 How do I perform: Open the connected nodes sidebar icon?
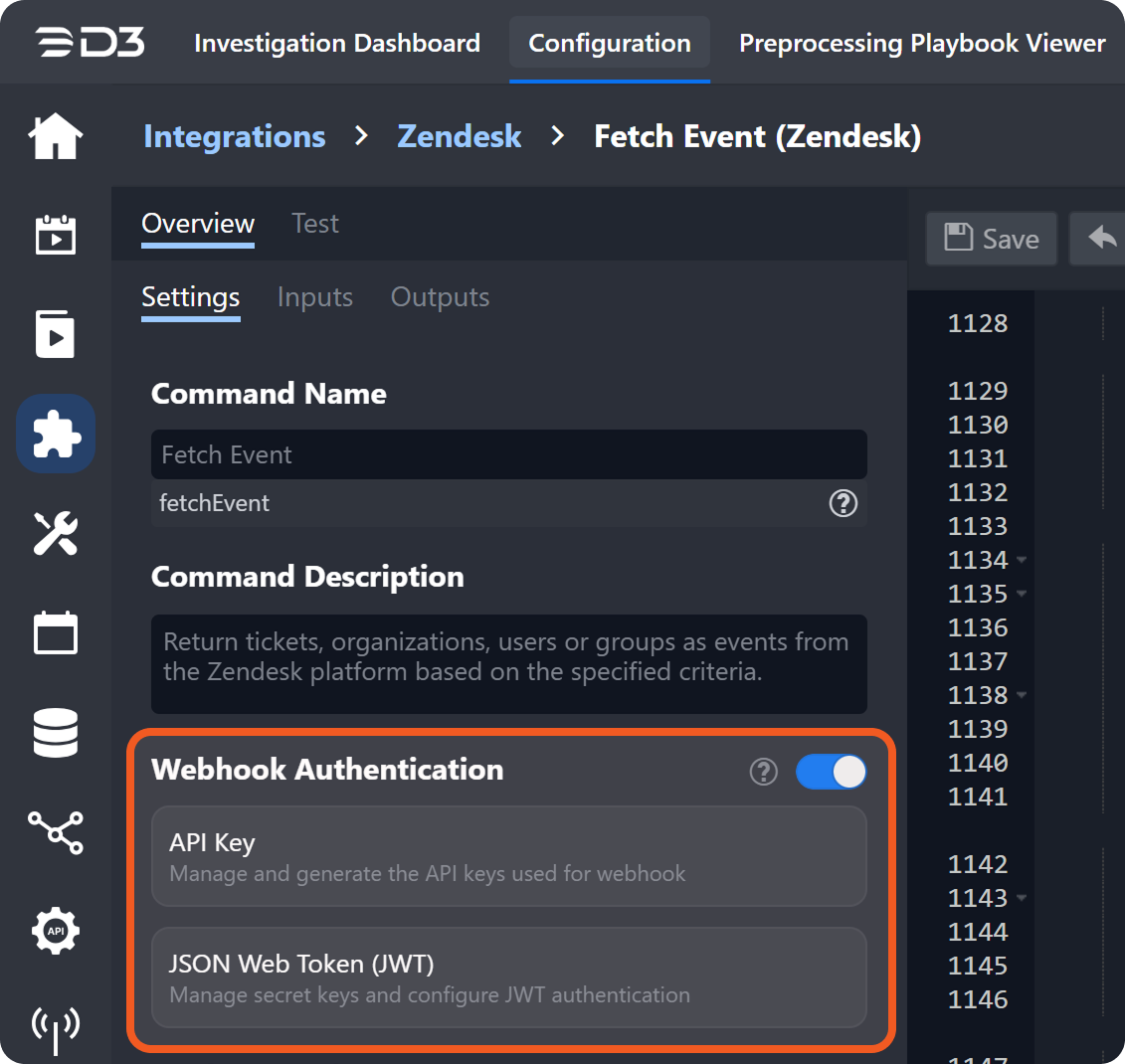(56, 832)
